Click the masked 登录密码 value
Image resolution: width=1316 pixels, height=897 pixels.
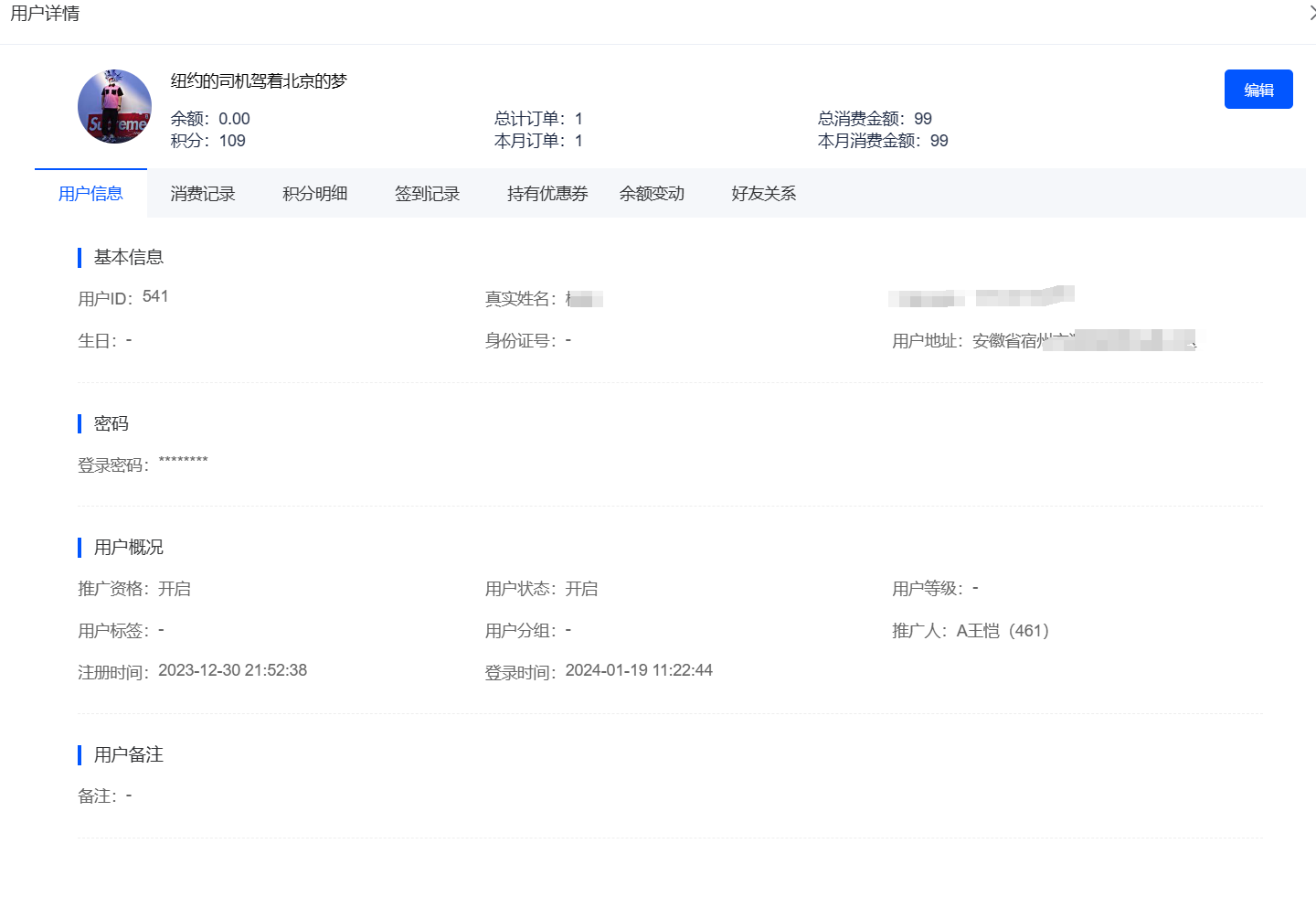183,462
